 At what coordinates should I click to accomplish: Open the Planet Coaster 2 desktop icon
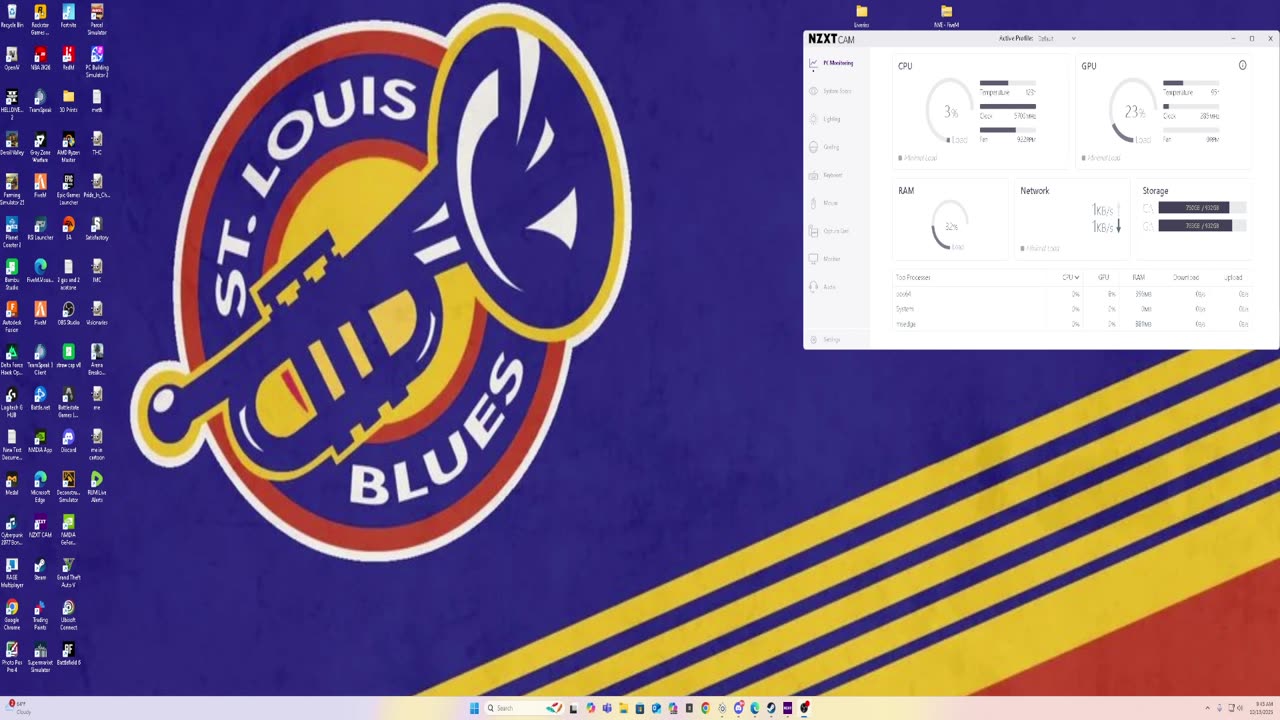pos(12,231)
